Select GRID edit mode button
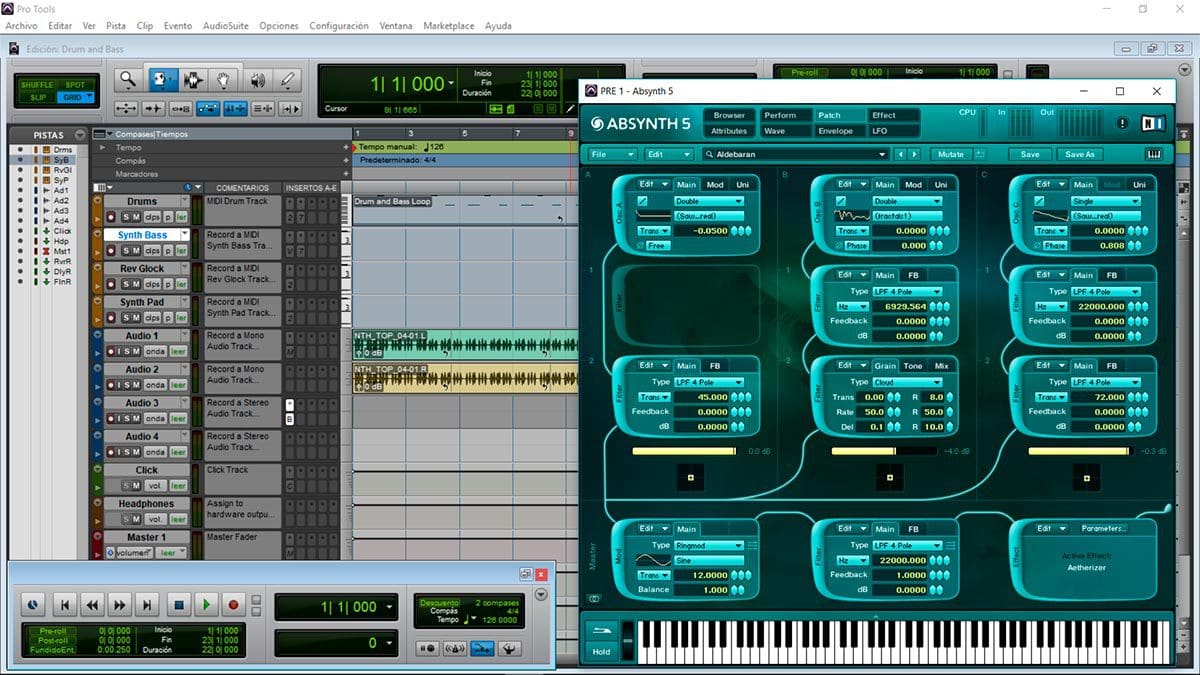This screenshot has height=675, width=1200. click(x=76, y=97)
